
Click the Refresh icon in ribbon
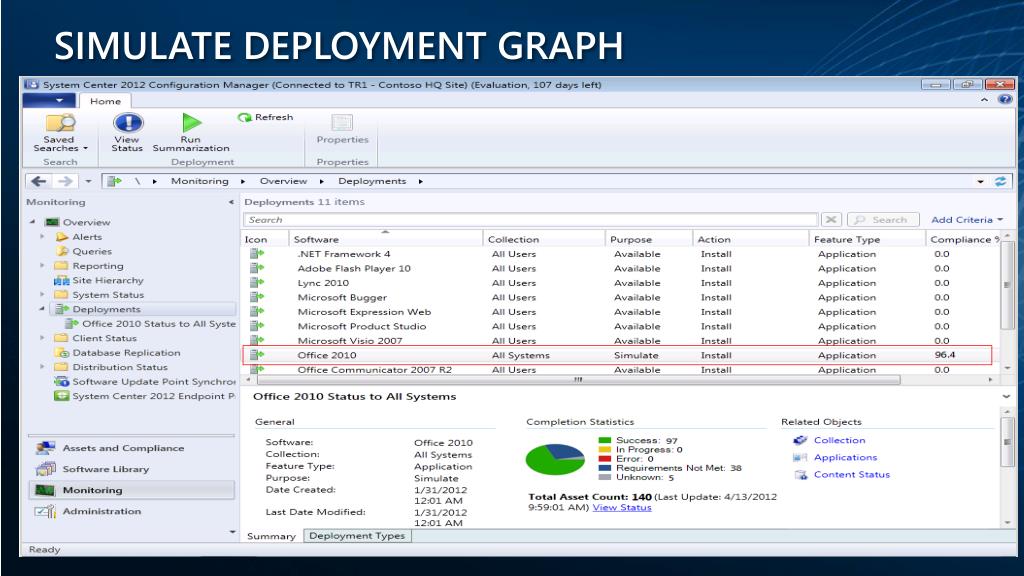pos(245,117)
